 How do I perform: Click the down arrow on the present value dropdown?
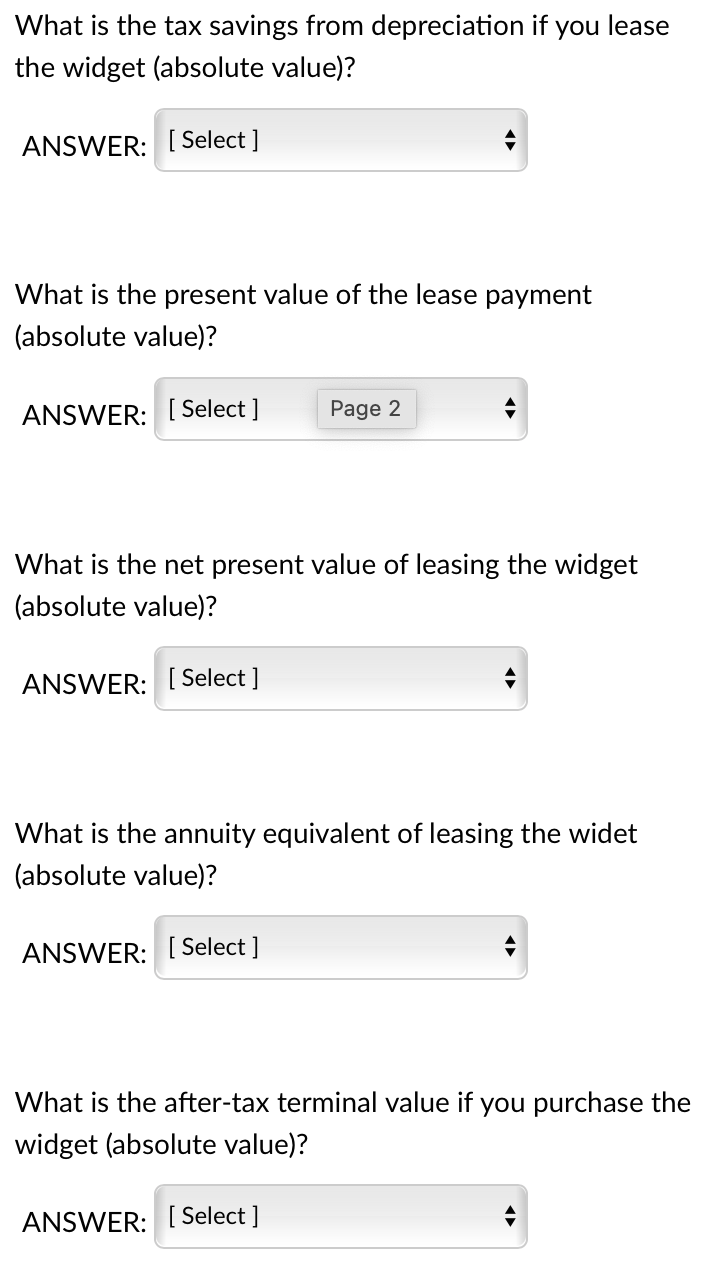point(509,415)
